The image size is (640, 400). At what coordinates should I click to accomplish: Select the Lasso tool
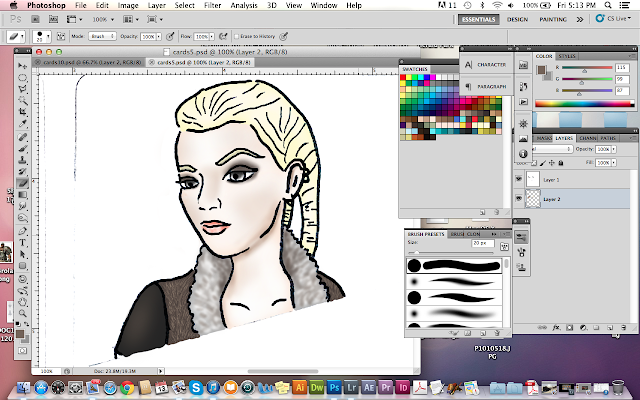click(x=22, y=89)
